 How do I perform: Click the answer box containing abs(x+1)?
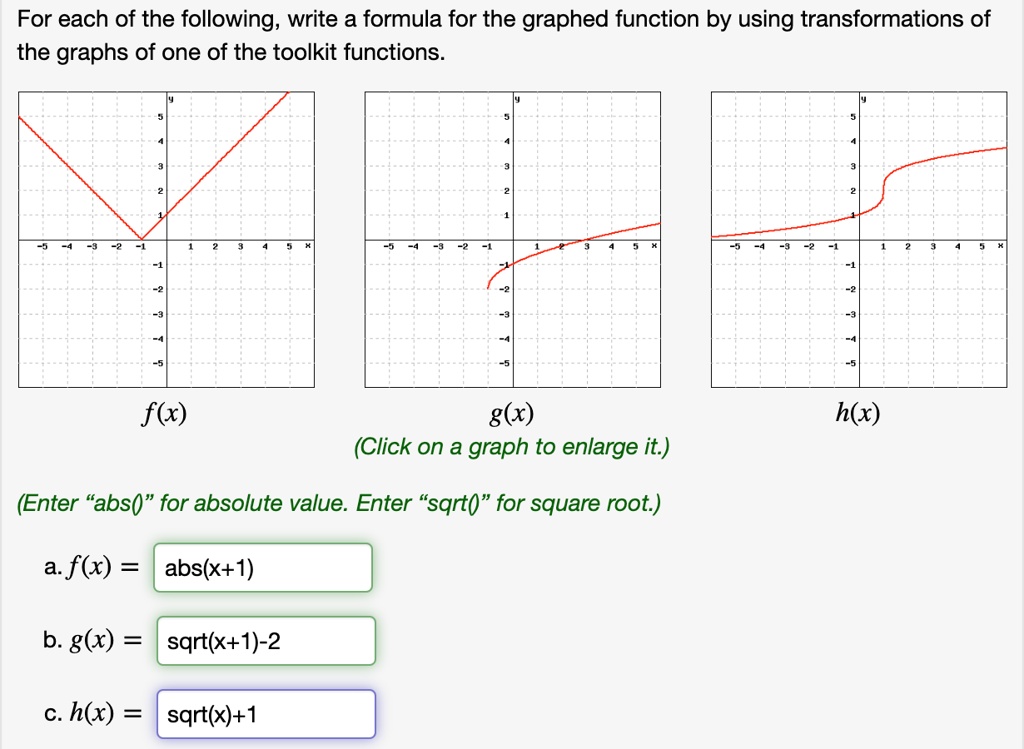[x=264, y=568]
